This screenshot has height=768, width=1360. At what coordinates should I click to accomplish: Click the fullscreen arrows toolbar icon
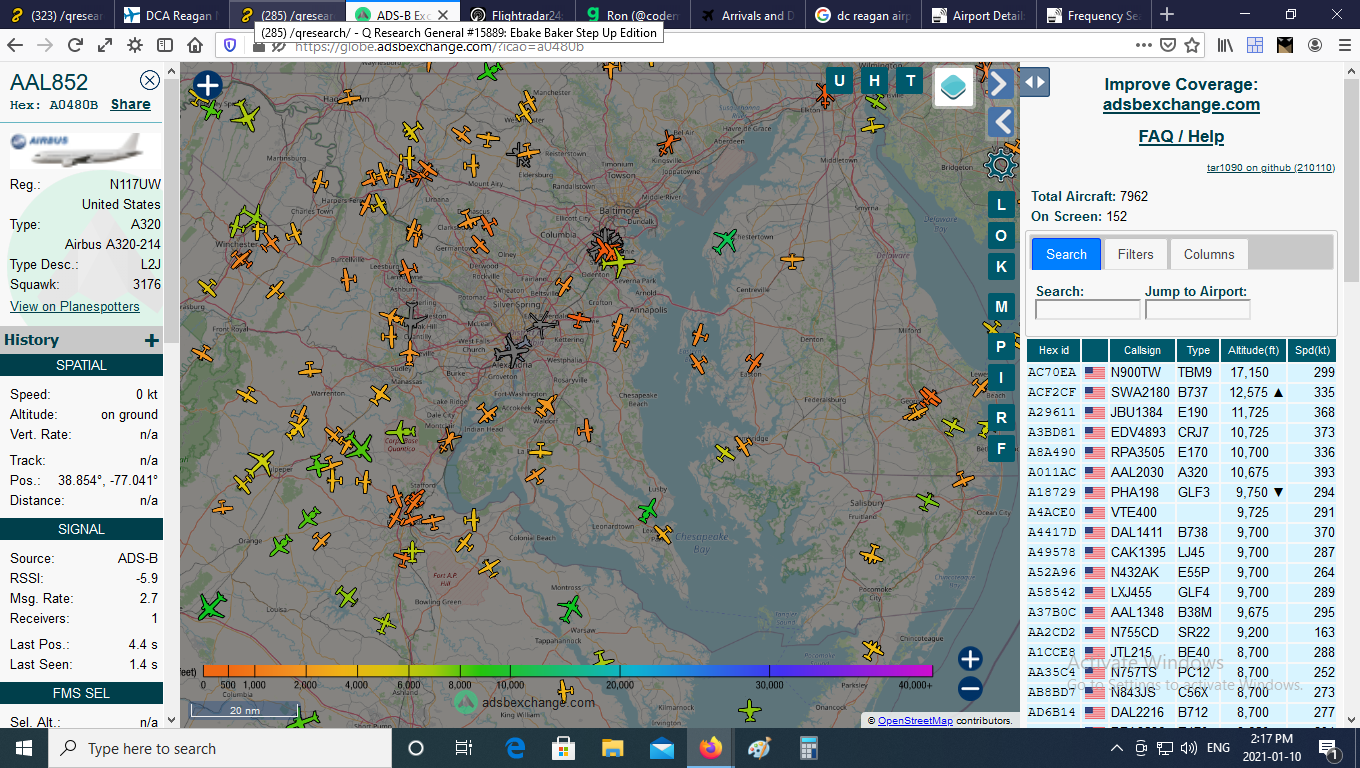[105, 45]
